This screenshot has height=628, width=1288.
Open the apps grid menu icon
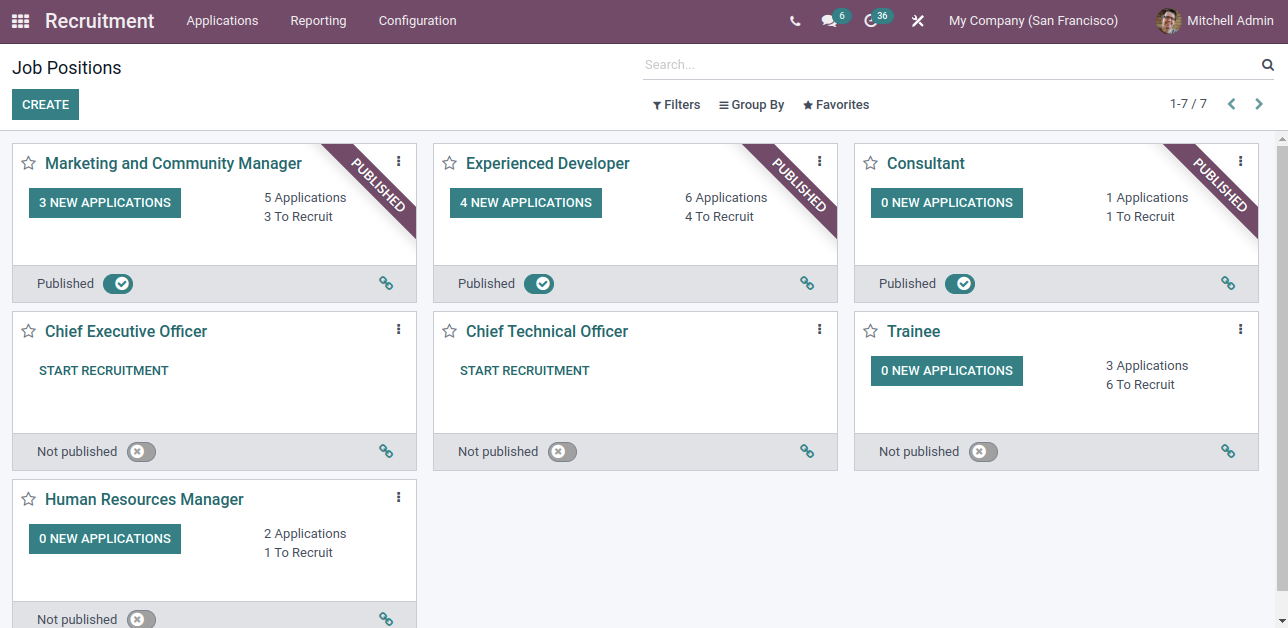20,21
